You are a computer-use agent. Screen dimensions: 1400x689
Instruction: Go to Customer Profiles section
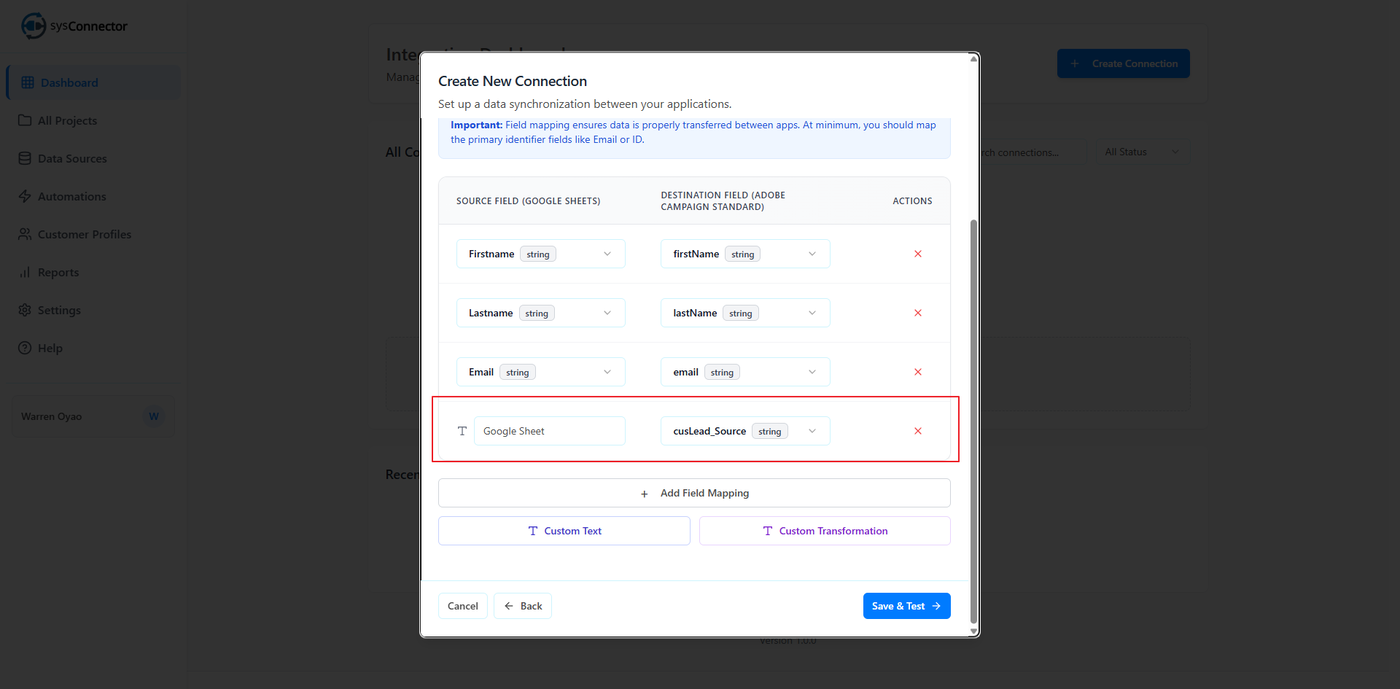(84, 235)
